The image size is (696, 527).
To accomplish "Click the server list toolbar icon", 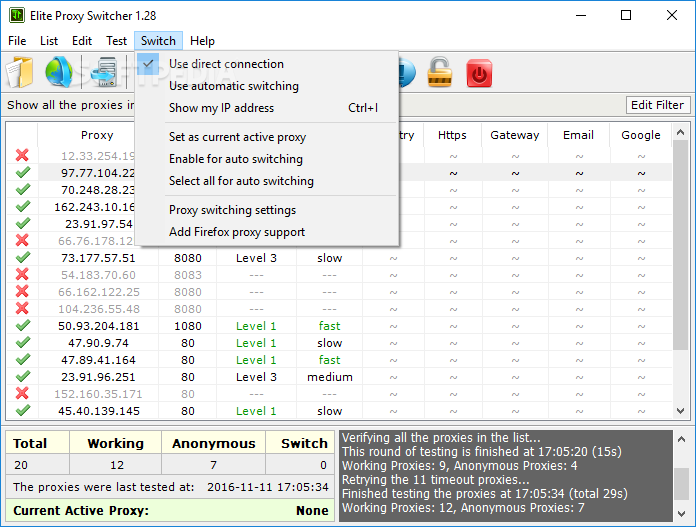I will point(103,72).
